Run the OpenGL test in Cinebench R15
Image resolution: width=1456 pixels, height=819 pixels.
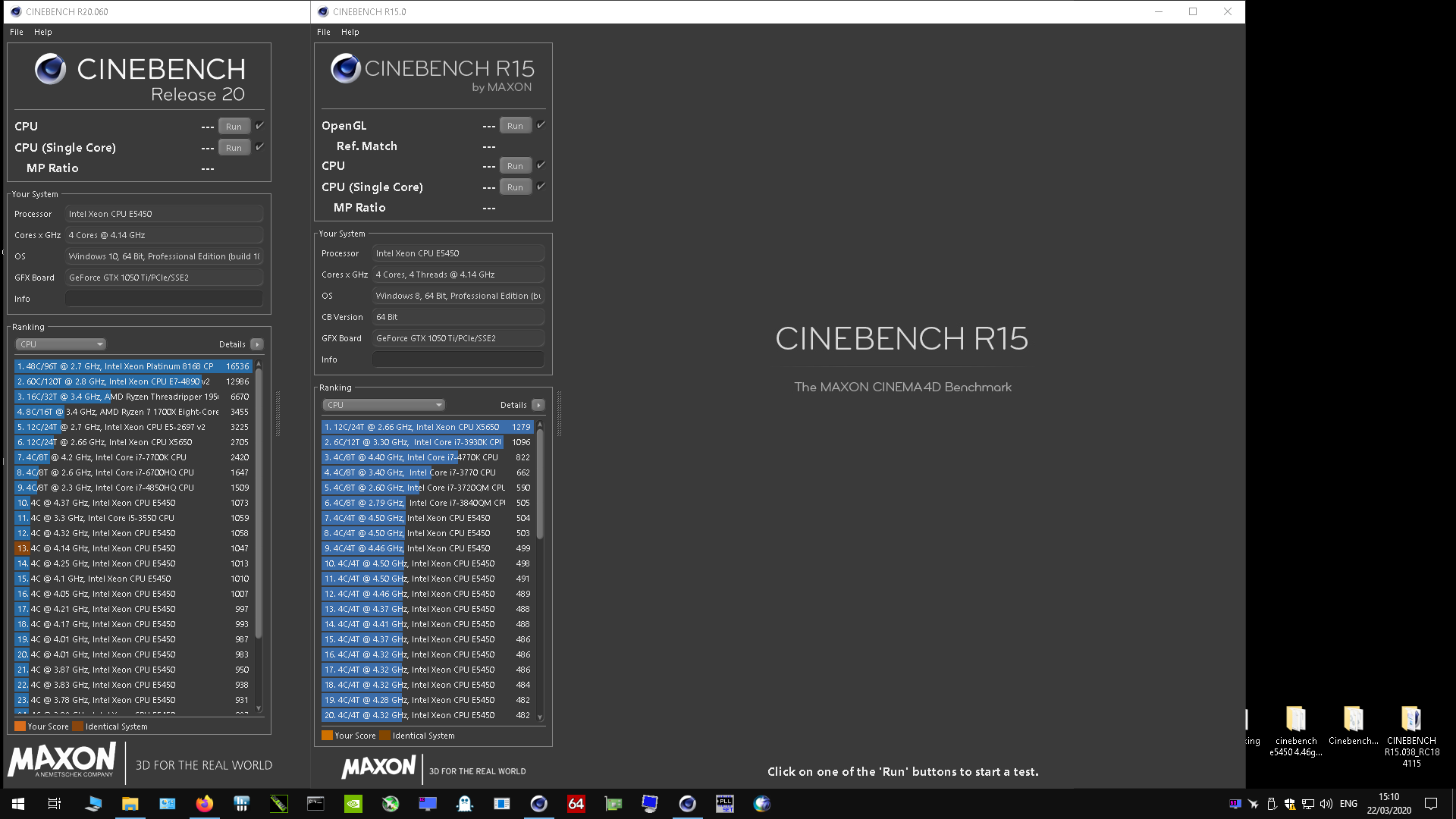click(516, 126)
